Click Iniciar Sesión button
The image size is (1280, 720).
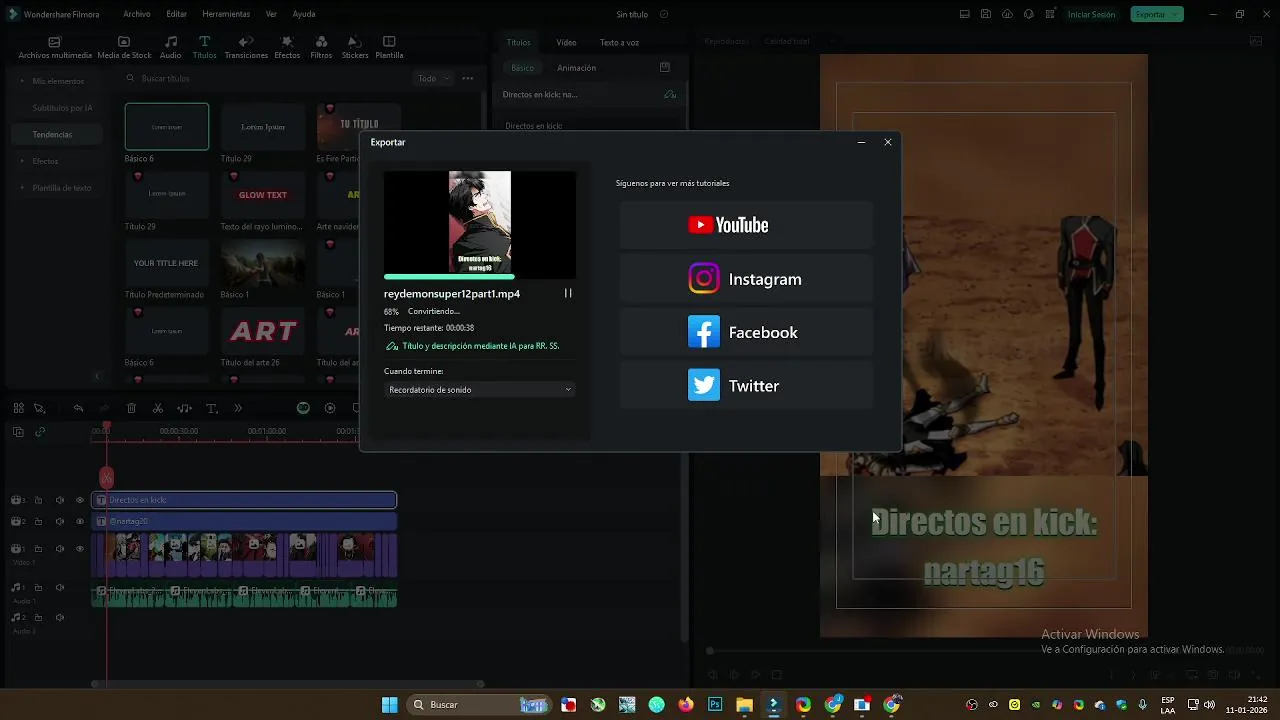click(x=1091, y=14)
